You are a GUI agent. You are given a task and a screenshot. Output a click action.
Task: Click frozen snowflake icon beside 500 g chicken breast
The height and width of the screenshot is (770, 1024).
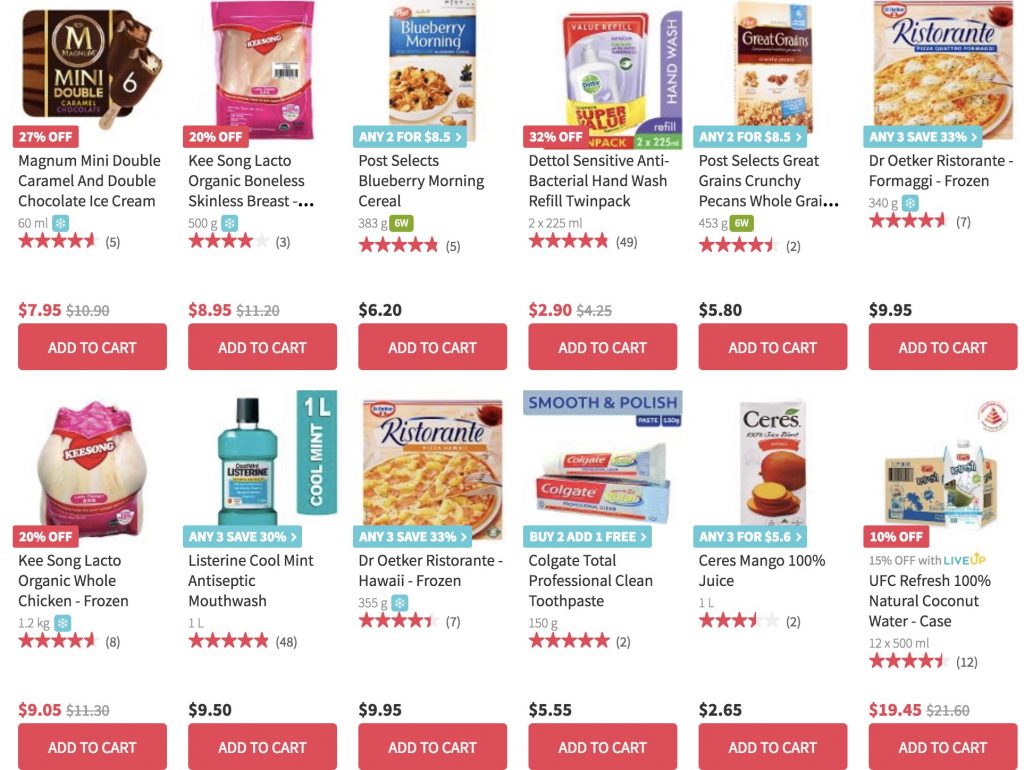tap(229, 223)
